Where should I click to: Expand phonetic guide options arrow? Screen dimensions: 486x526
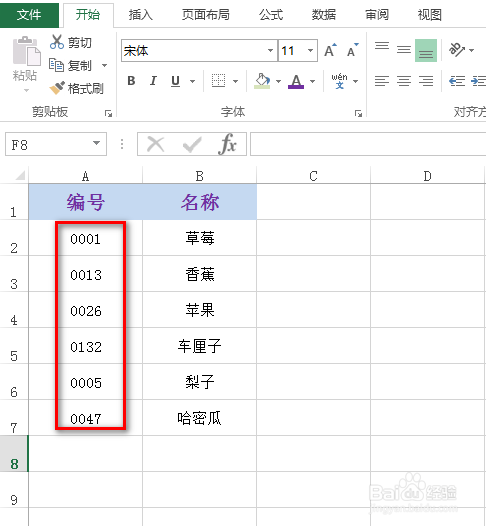tap(356, 81)
